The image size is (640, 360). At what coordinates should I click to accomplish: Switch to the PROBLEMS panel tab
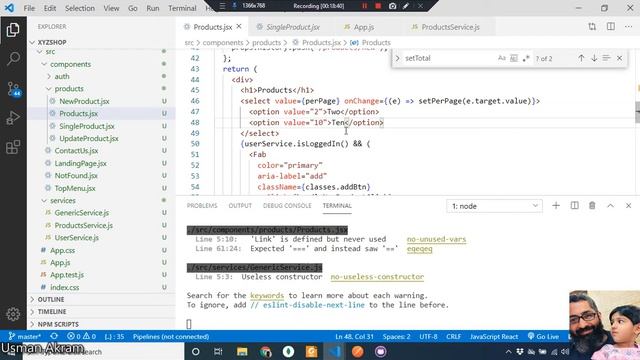(x=202, y=206)
